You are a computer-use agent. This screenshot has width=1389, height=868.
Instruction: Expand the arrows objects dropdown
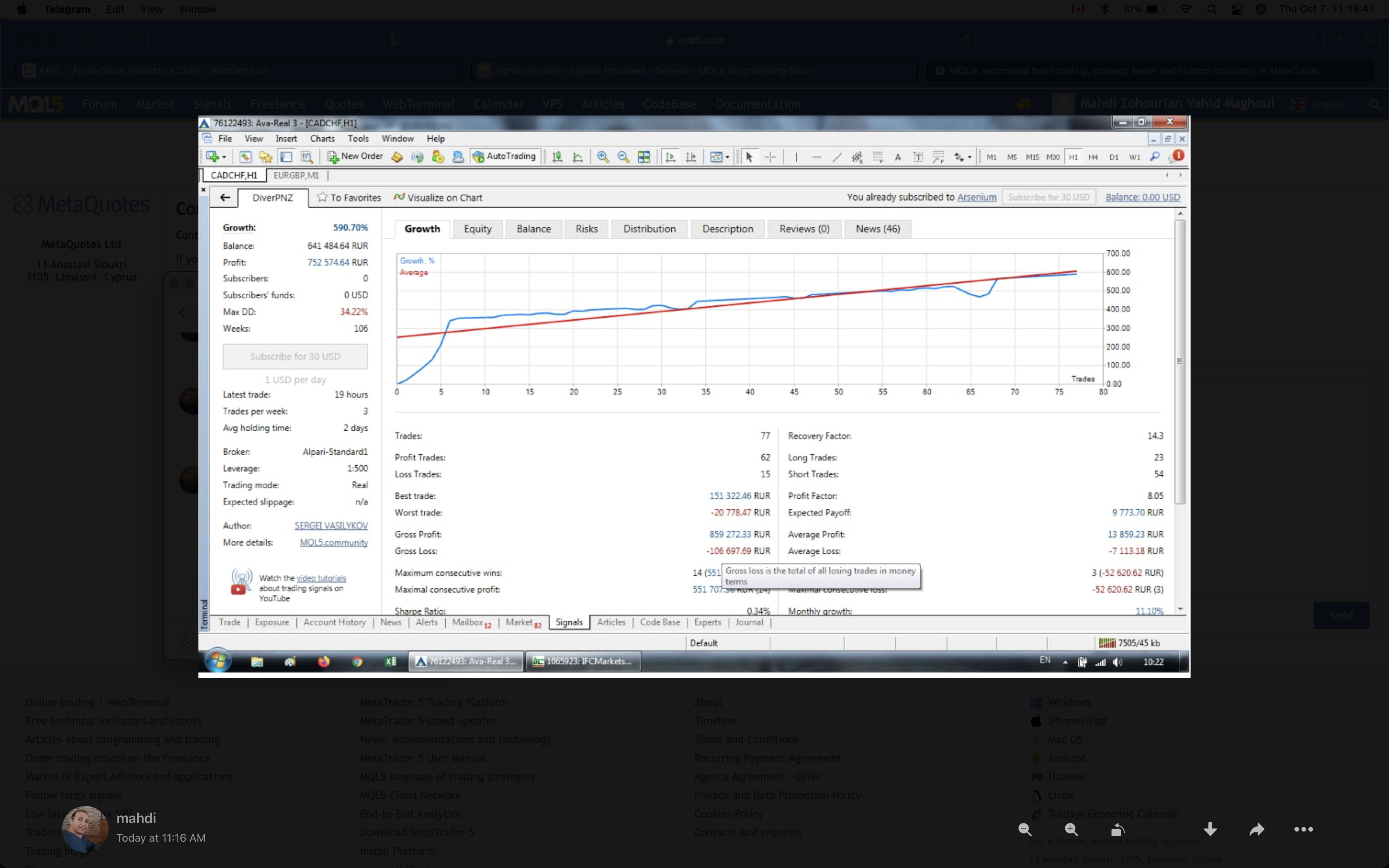[x=969, y=157]
